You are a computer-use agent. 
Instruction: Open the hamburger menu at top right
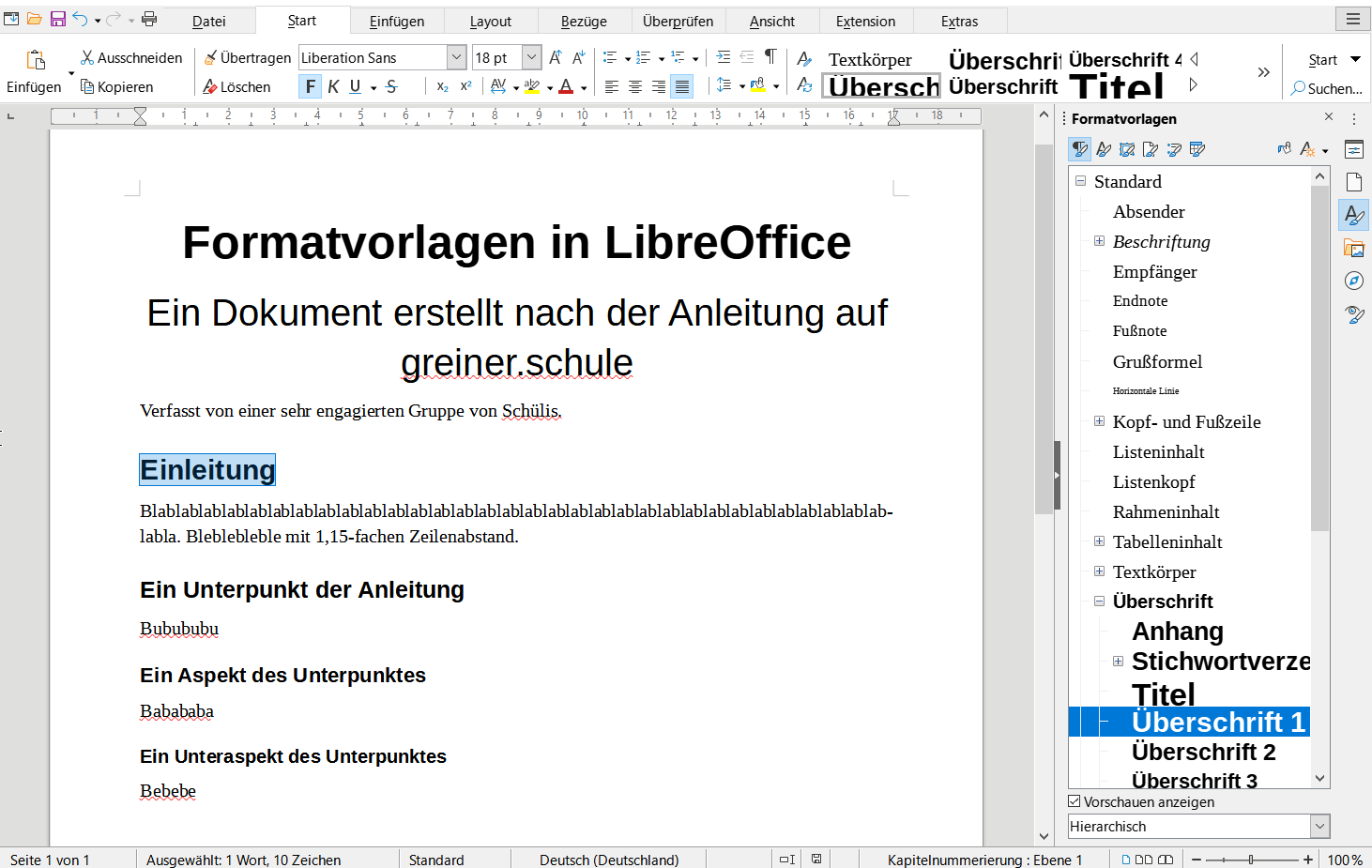point(1352,19)
